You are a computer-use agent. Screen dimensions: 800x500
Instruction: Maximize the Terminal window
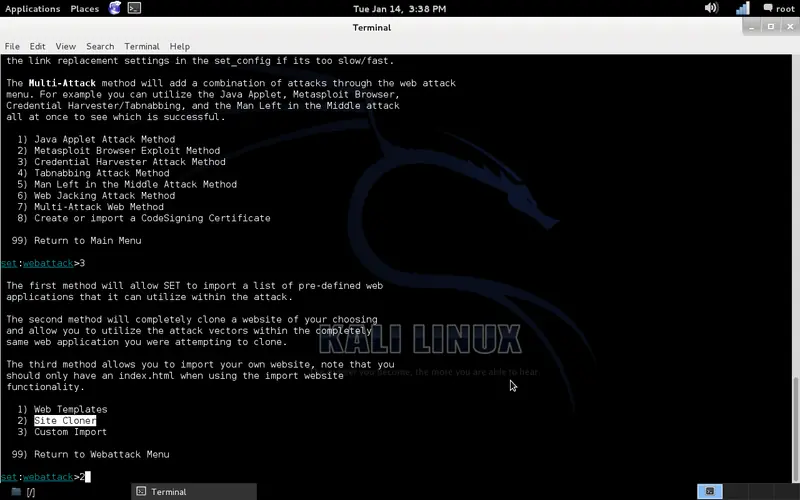click(771, 27)
